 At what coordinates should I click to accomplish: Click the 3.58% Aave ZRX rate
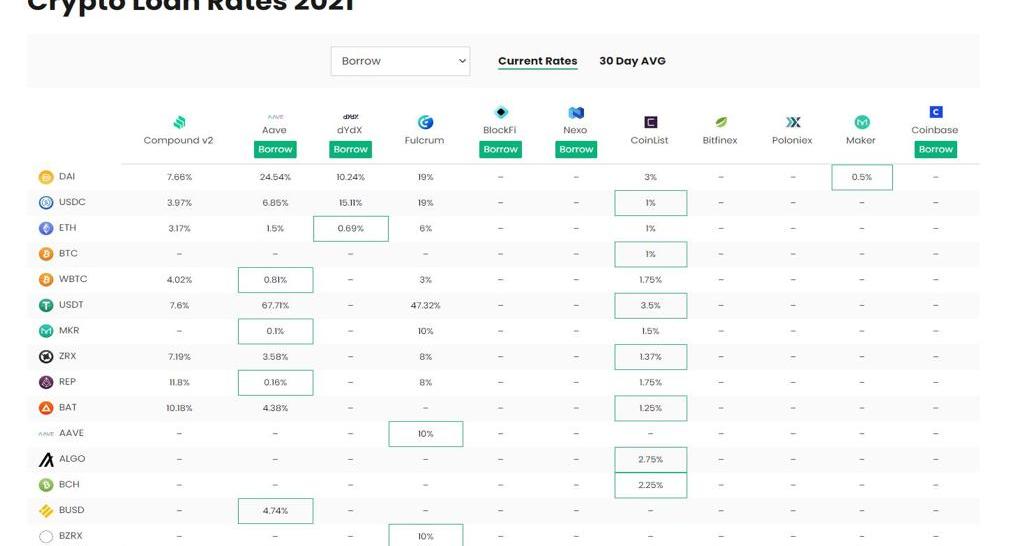point(275,357)
